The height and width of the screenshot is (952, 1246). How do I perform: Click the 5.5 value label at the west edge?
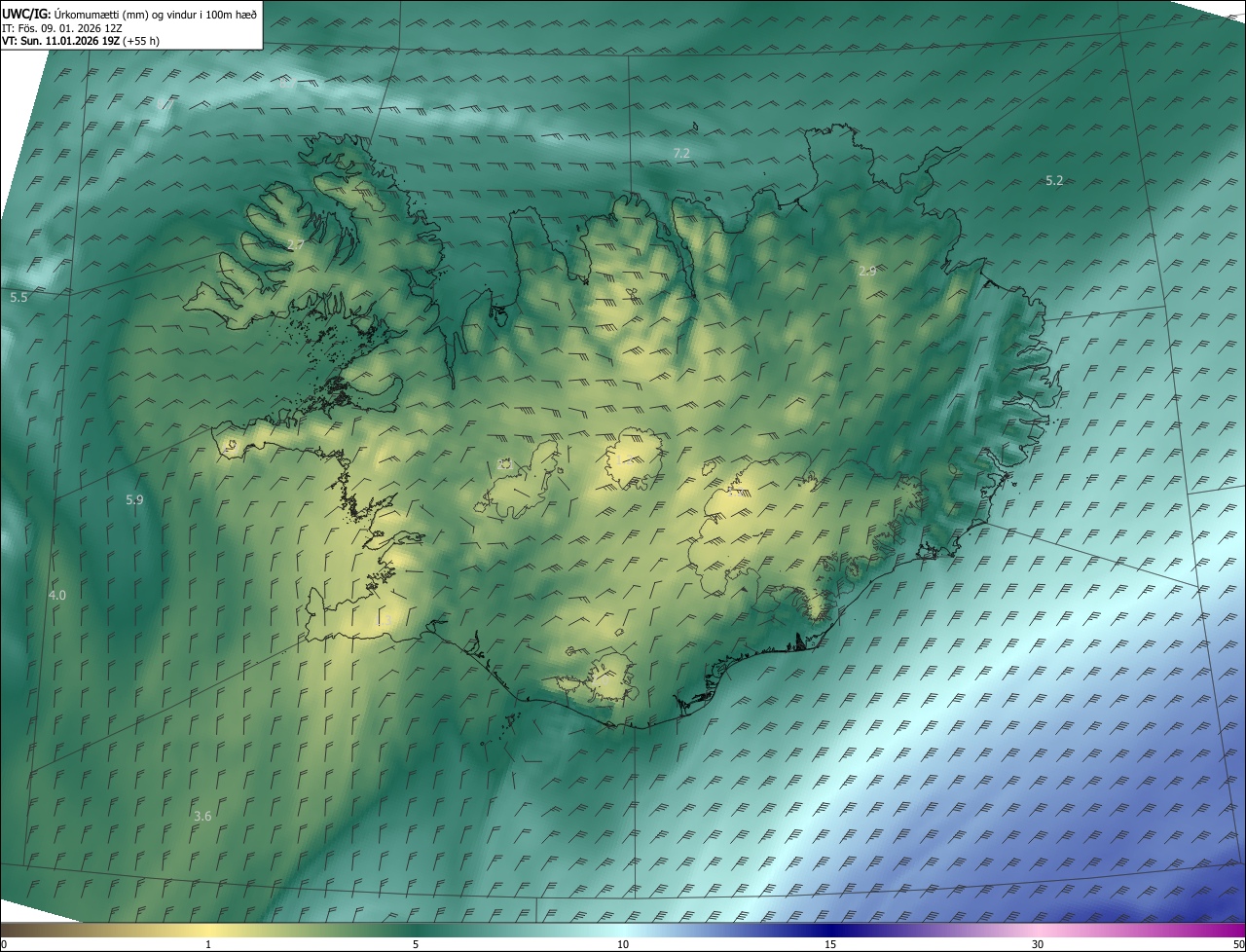tap(18, 297)
